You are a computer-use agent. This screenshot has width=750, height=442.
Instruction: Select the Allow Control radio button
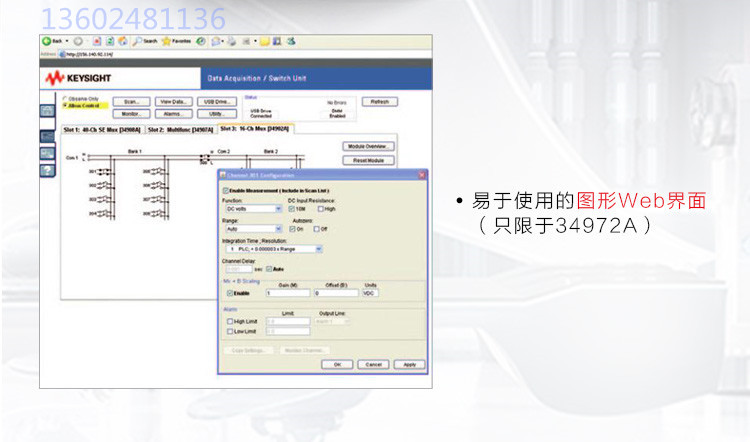tap(65, 105)
